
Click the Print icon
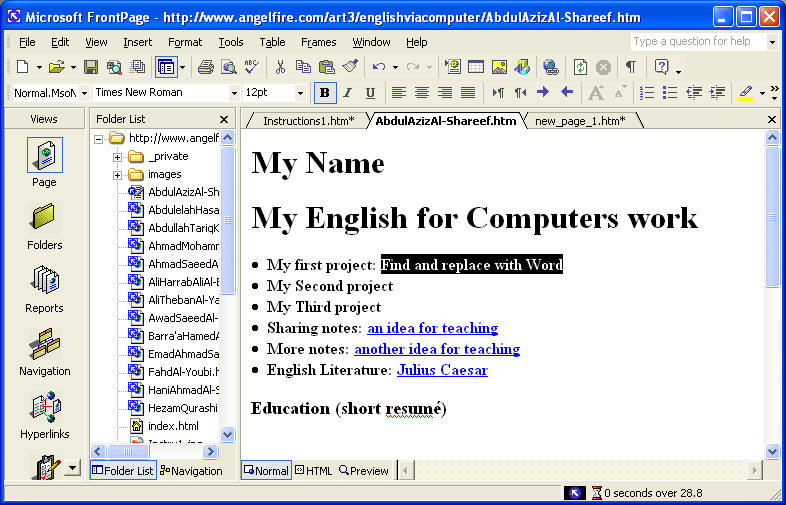click(206, 67)
